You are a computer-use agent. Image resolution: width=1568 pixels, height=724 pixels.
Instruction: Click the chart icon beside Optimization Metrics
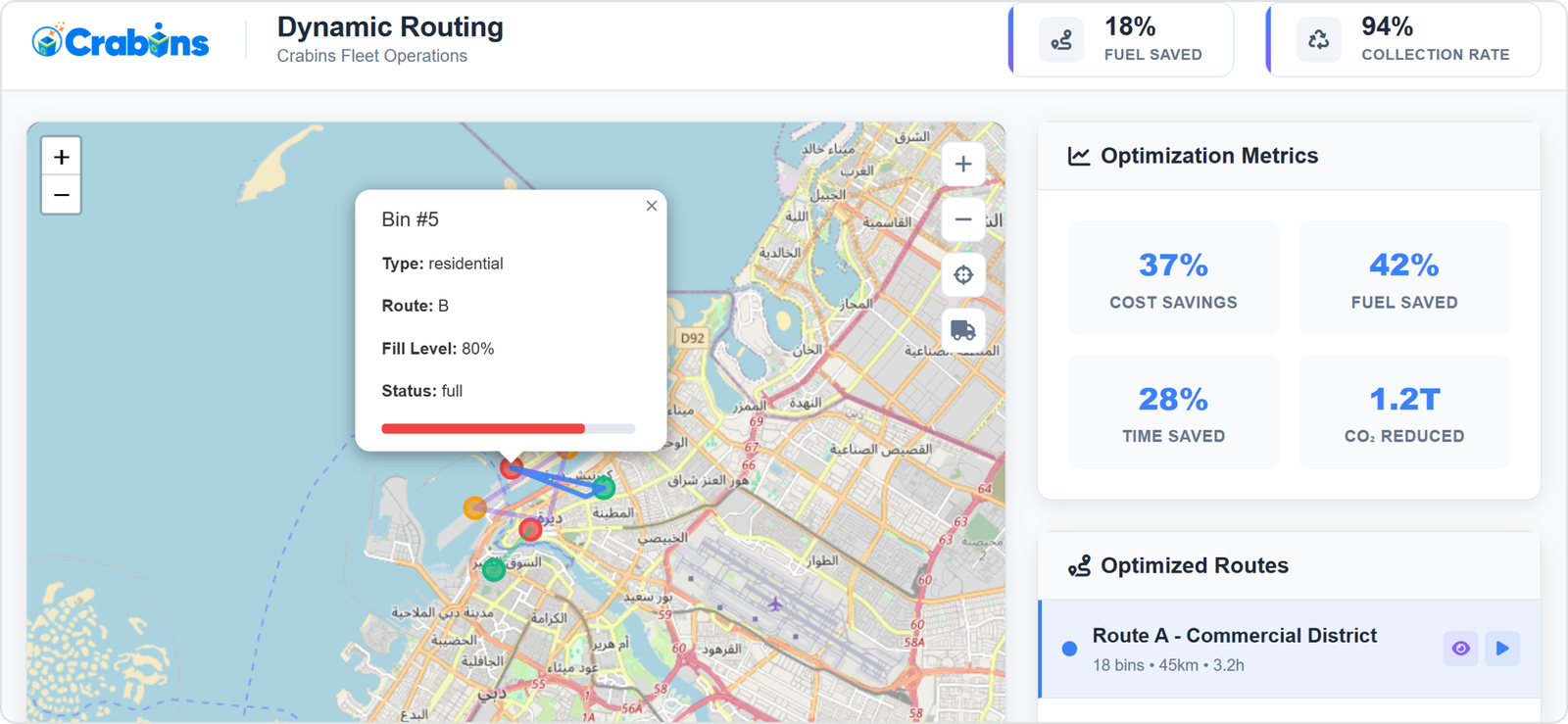click(x=1079, y=156)
